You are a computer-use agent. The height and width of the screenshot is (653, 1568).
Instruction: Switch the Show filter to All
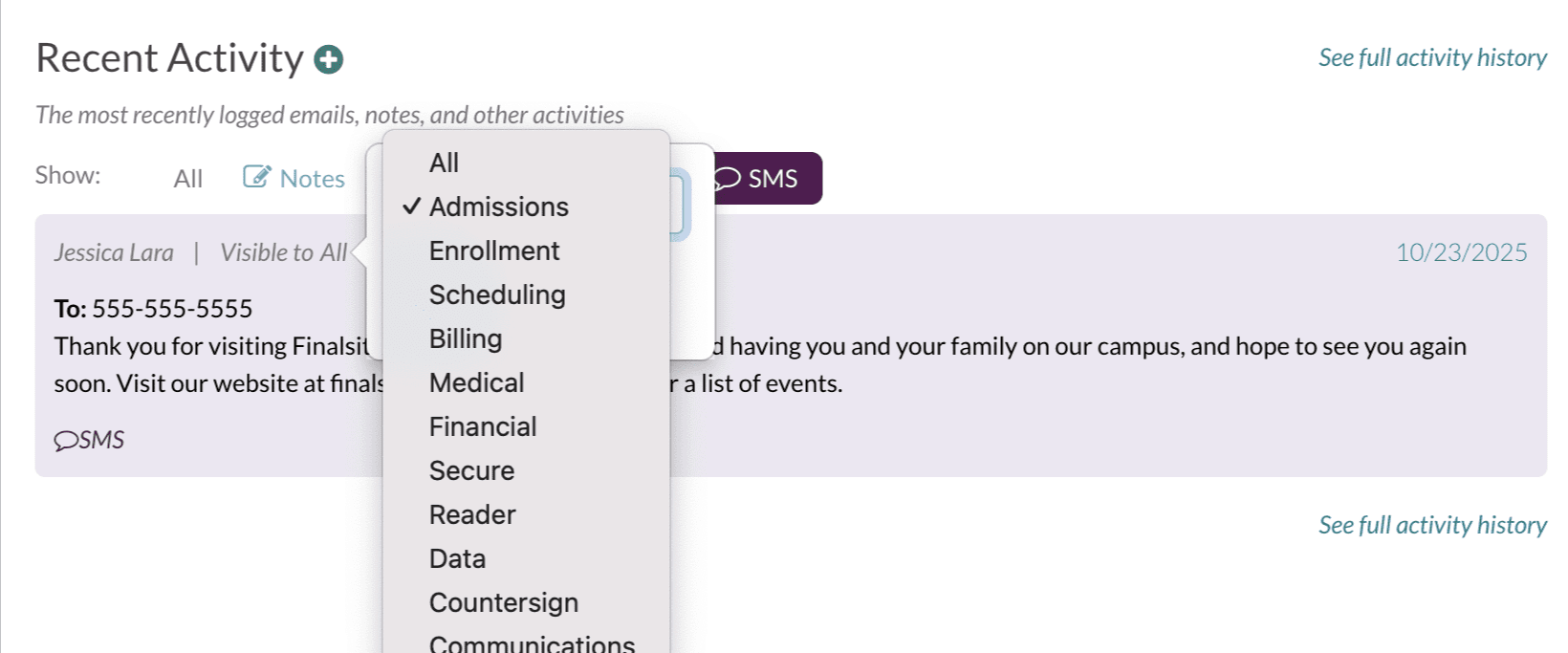click(187, 177)
